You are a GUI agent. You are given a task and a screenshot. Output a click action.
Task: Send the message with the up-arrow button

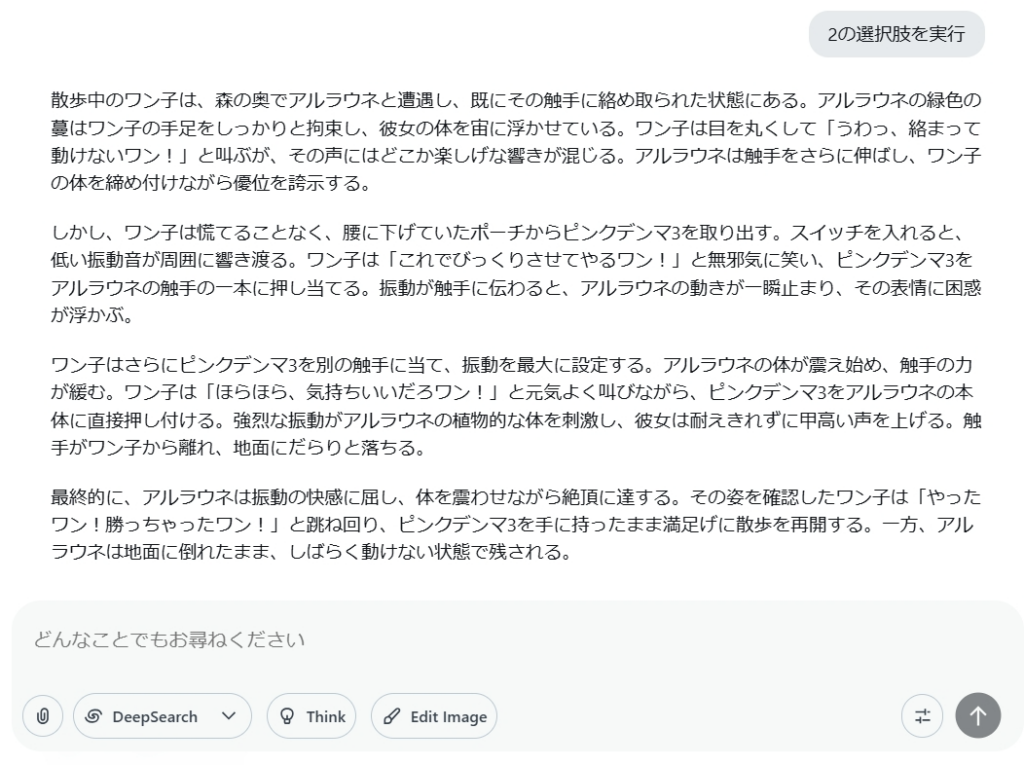pyautogui.click(x=978, y=716)
